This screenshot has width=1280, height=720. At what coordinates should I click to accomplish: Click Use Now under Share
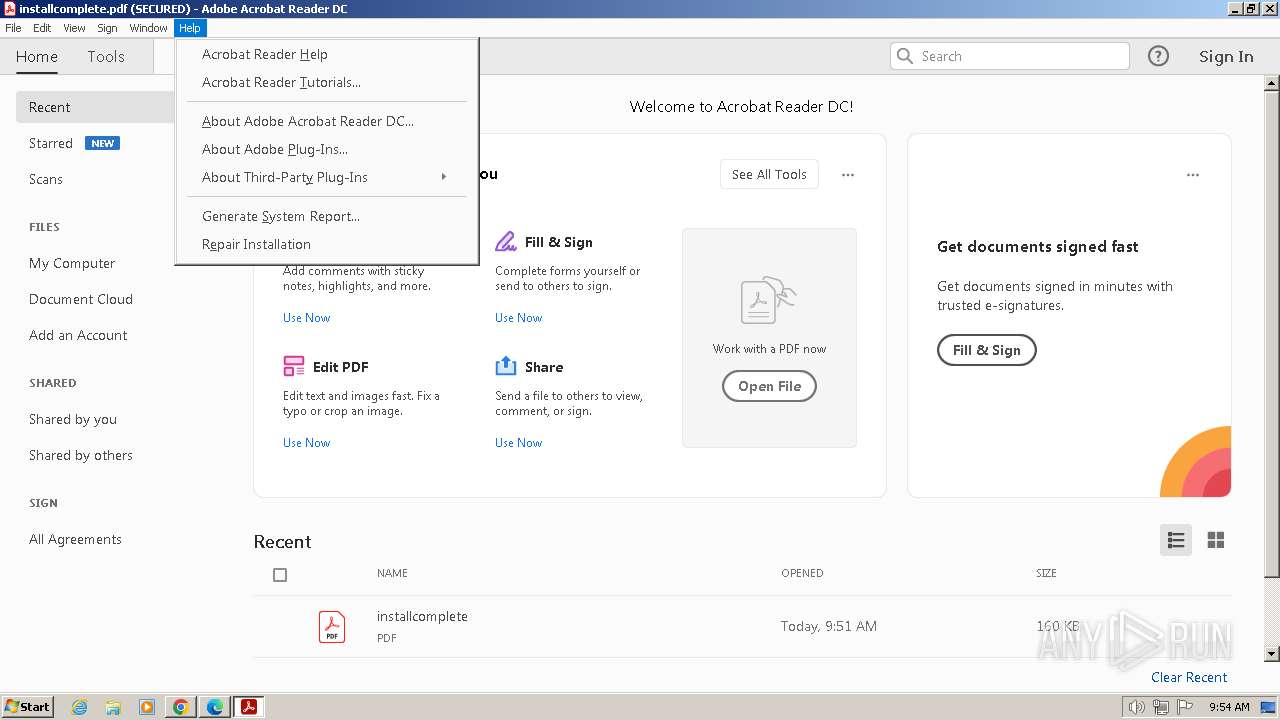[x=518, y=443]
